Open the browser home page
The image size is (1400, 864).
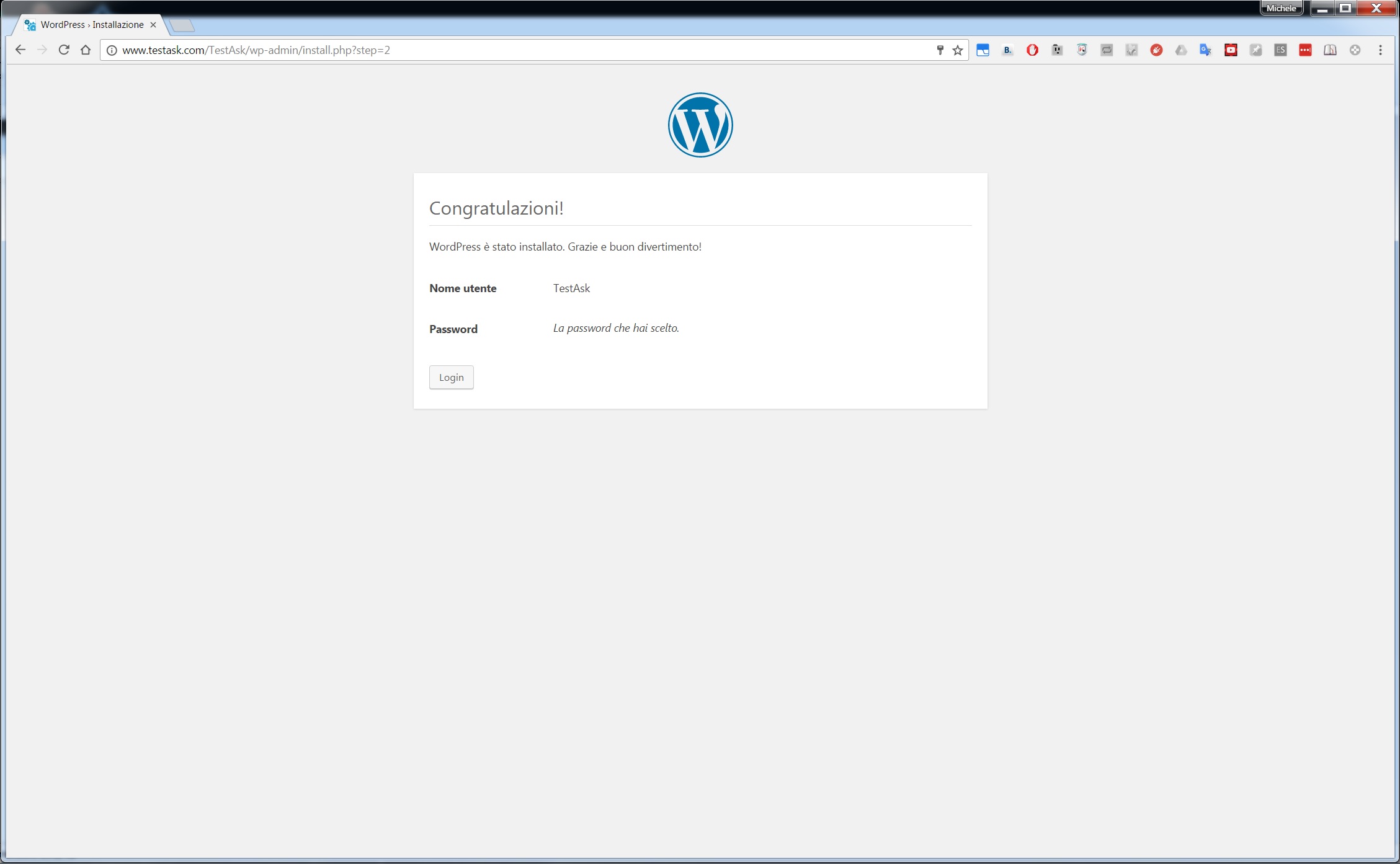click(86, 50)
